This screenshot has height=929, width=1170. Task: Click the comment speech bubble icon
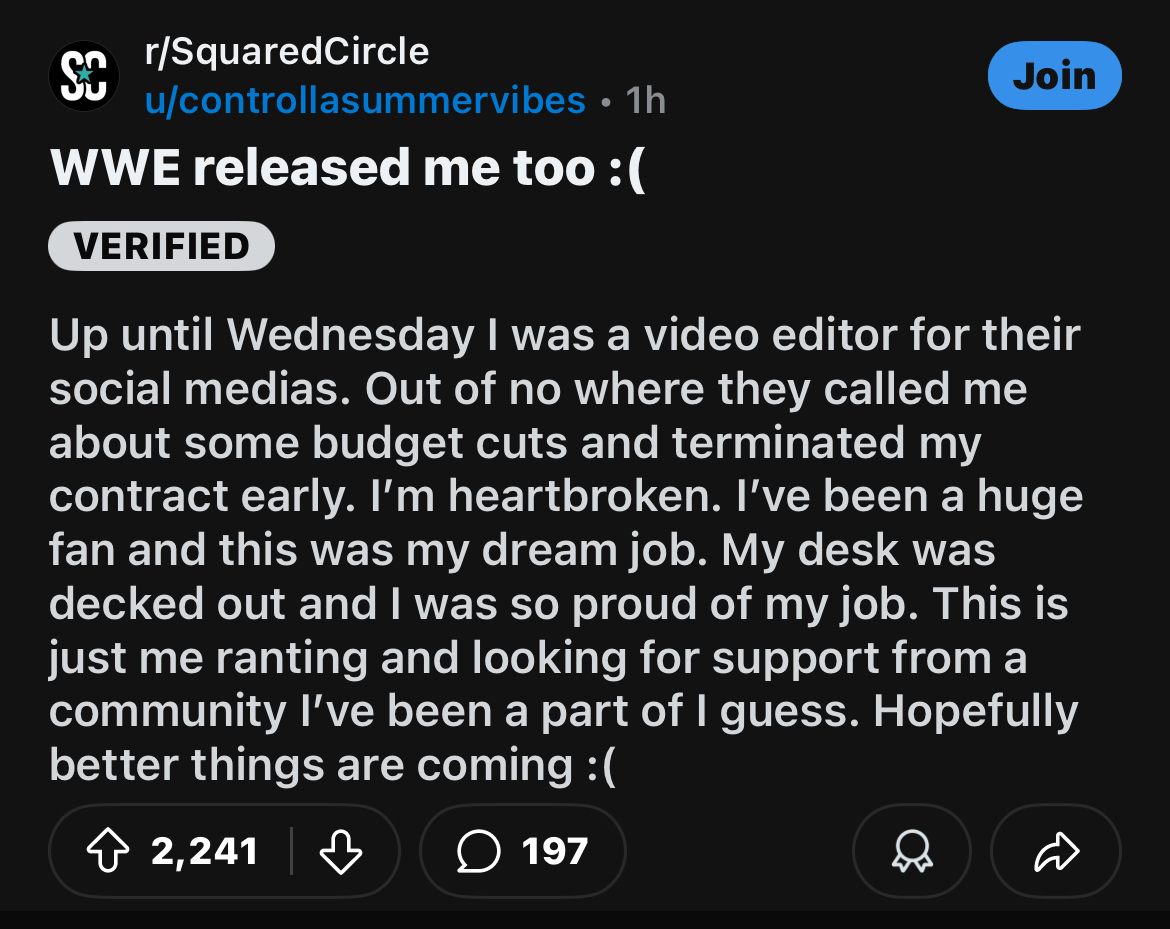pos(477,851)
